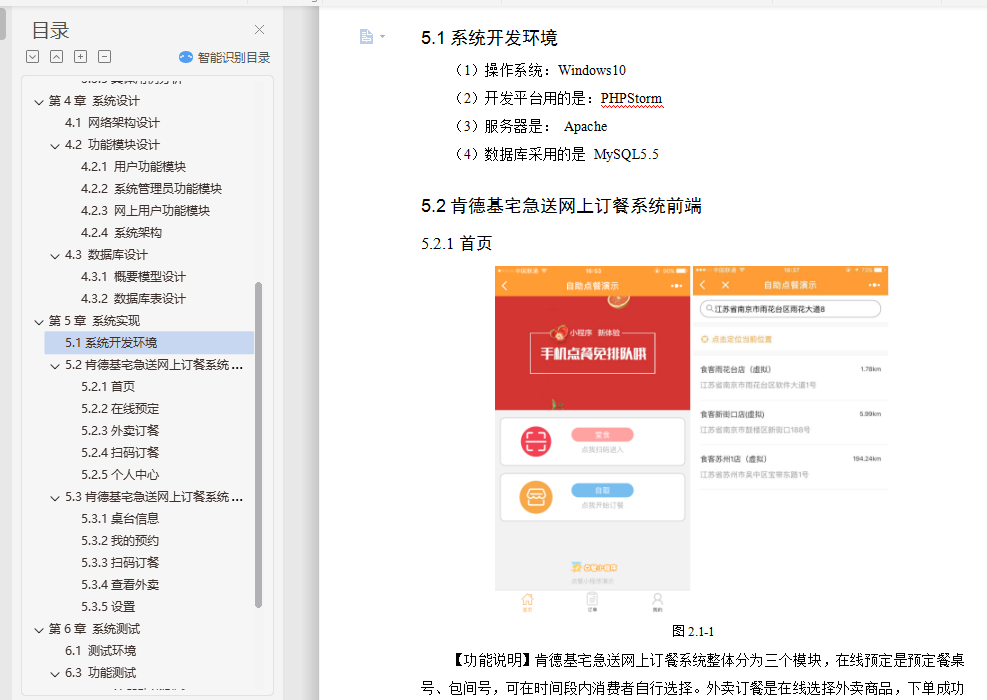Click the word Apache in document
Image resolution: width=987 pixels, height=700 pixels.
pyautogui.click(x=585, y=127)
